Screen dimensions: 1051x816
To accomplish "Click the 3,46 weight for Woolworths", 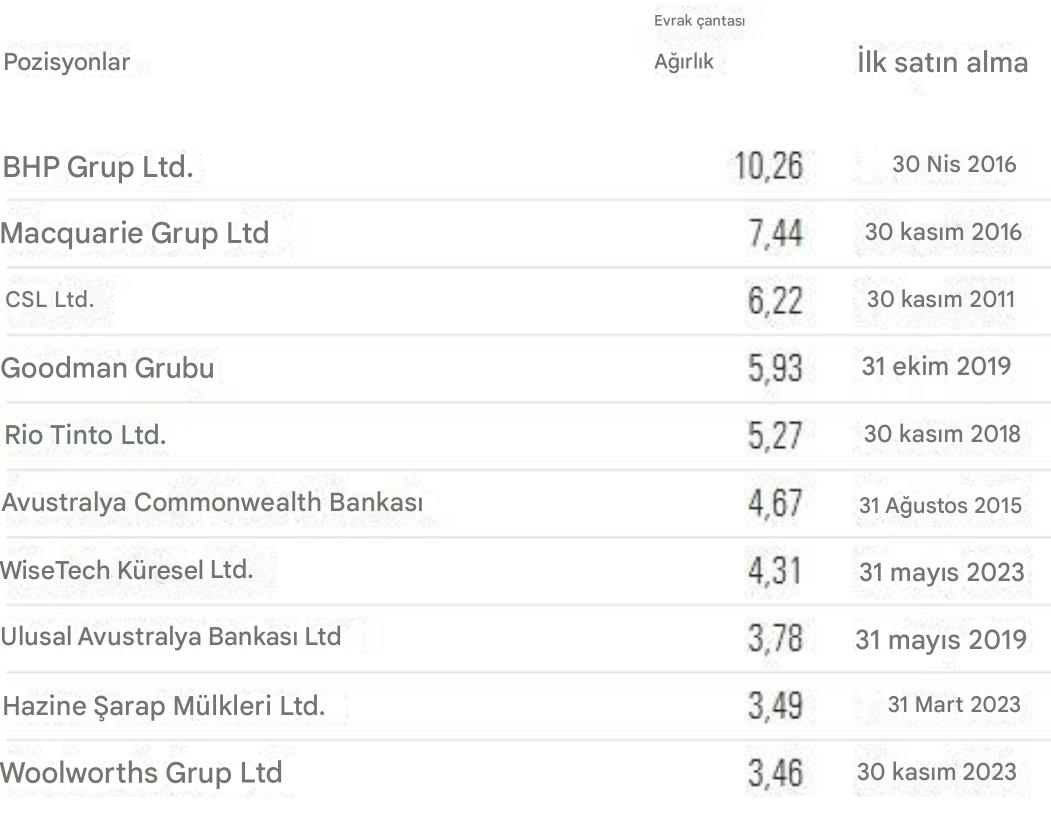I will coord(774,773).
